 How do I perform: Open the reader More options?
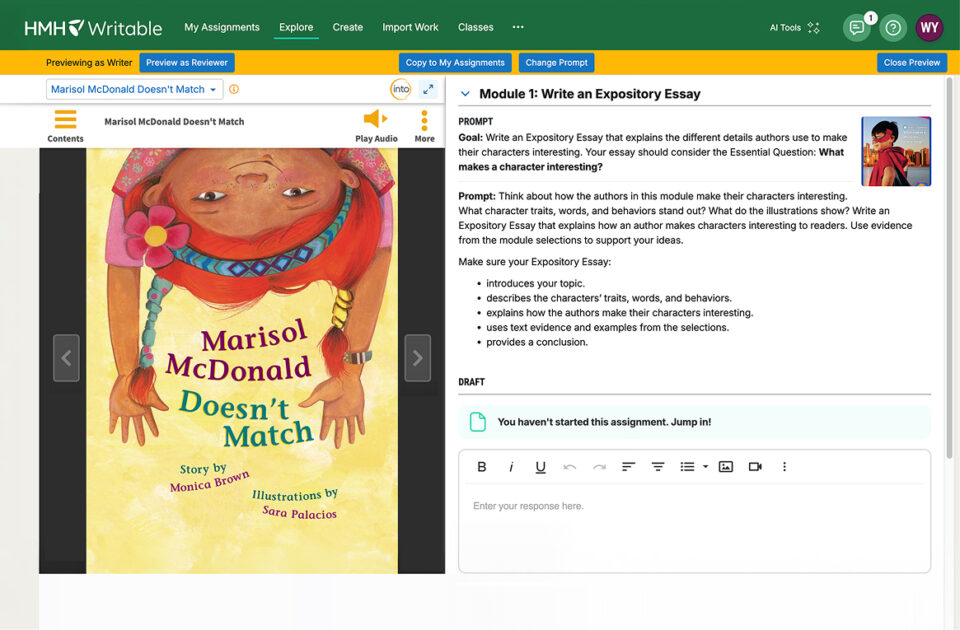(424, 126)
